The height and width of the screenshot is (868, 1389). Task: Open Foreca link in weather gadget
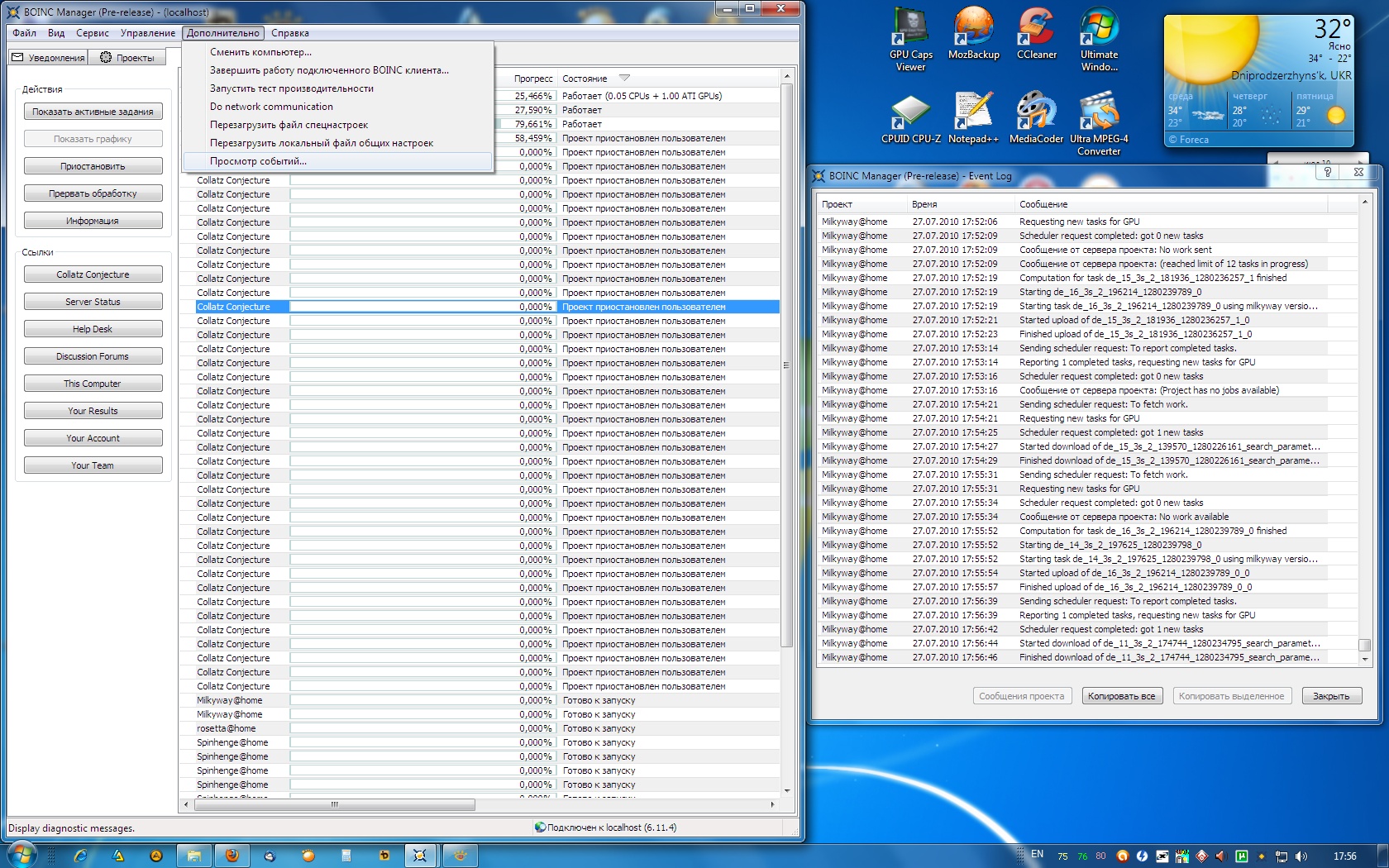tap(1188, 140)
